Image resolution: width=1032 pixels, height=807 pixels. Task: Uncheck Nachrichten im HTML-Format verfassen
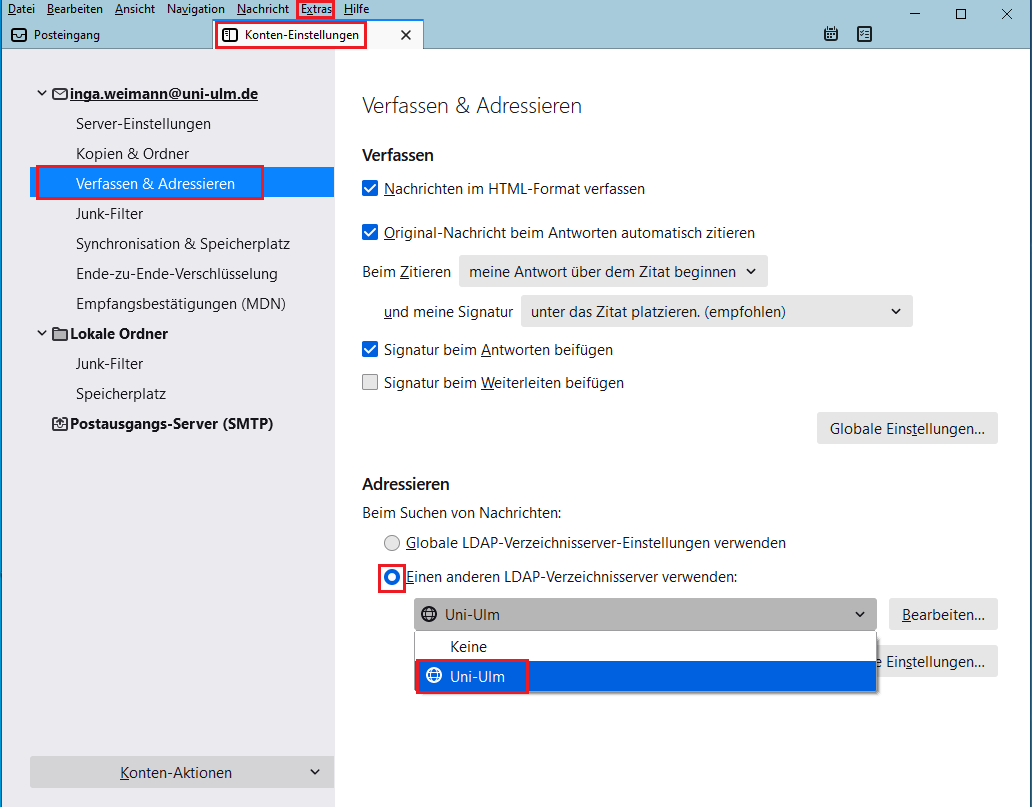370,188
